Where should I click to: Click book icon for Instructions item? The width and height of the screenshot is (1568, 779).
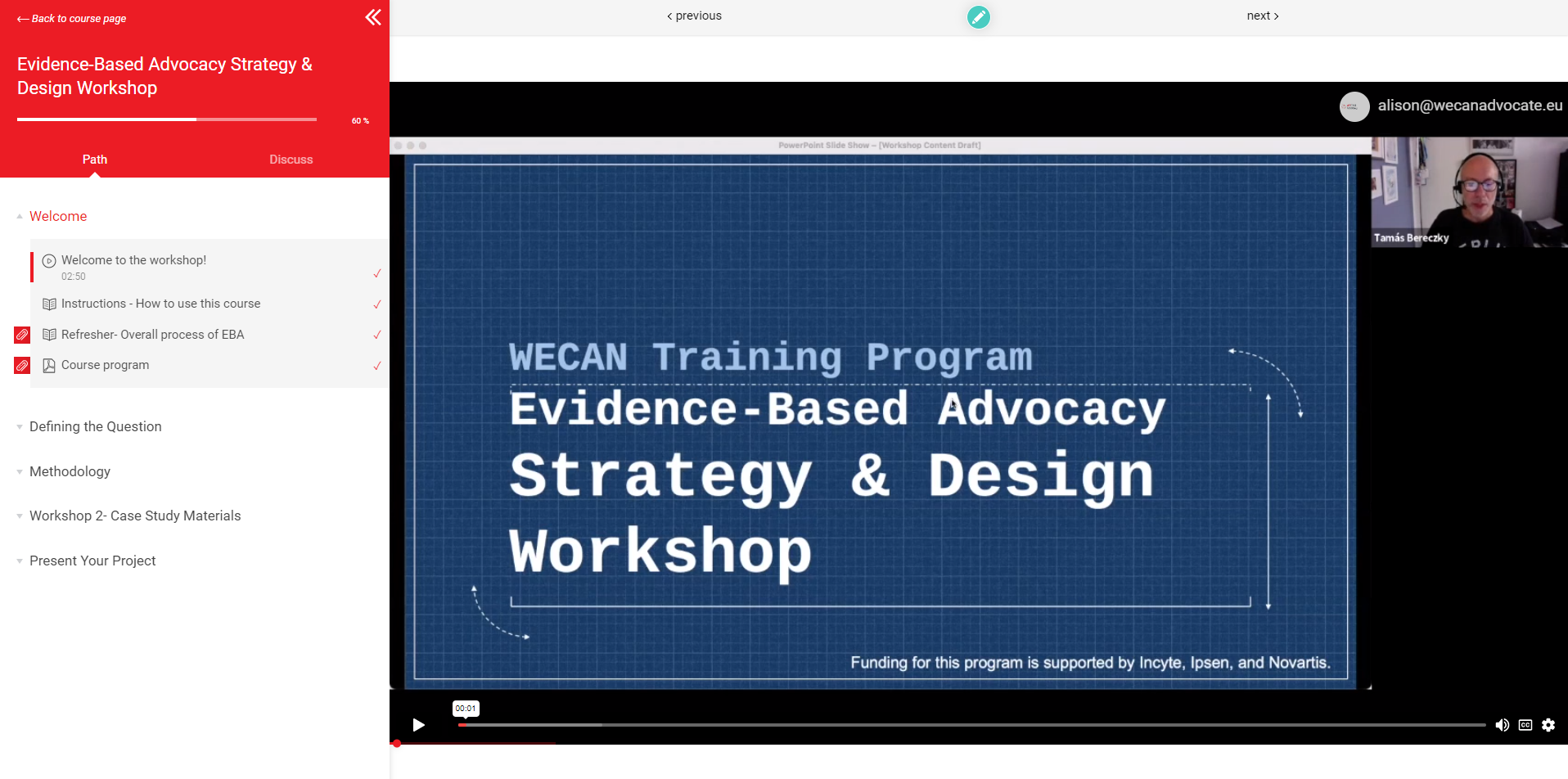[x=49, y=304]
